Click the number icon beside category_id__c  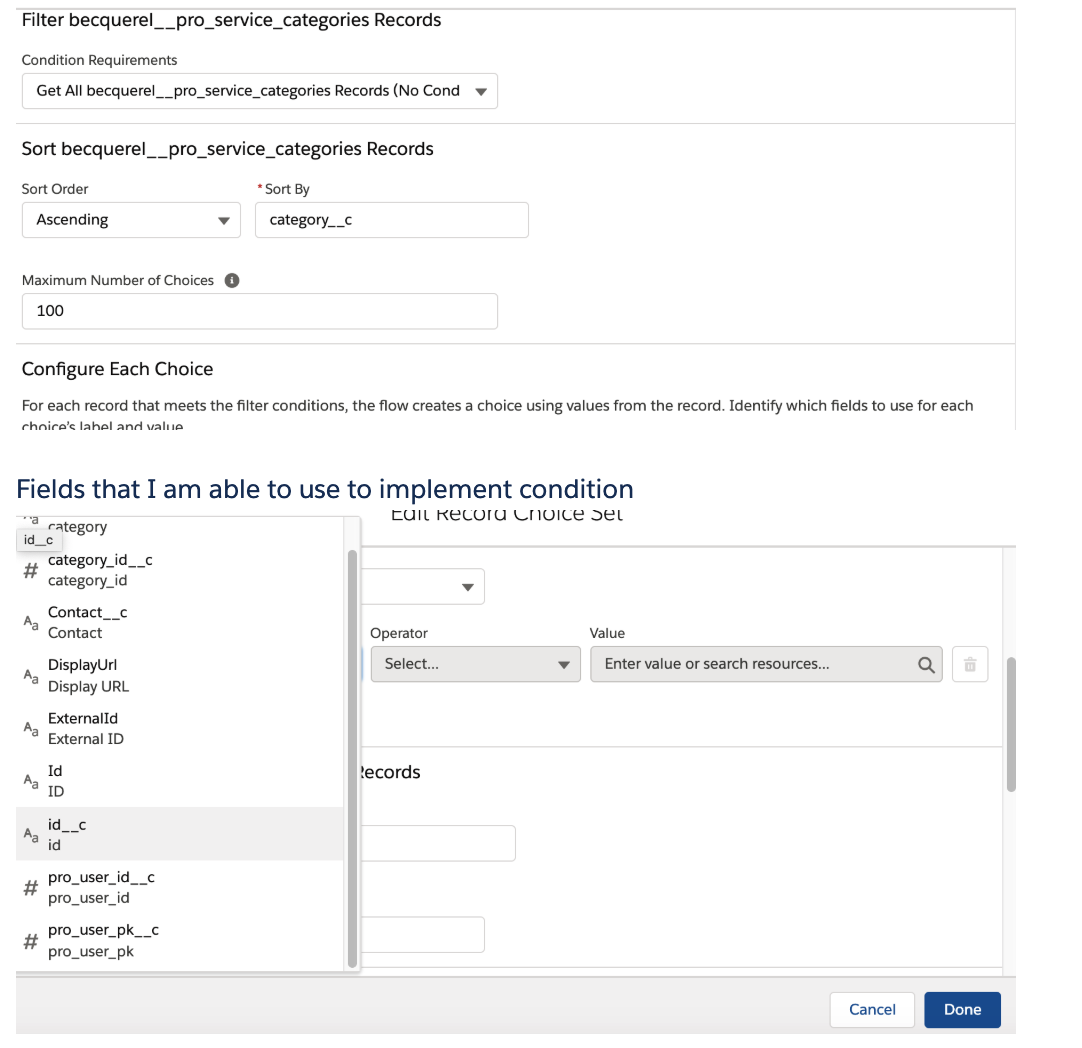tap(31, 570)
